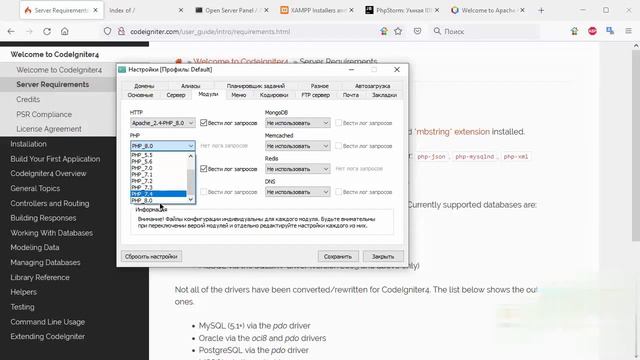Open the Основные tab
Image resolution: width=640 pixels, height=360 pixels.
tap(140, 95)
